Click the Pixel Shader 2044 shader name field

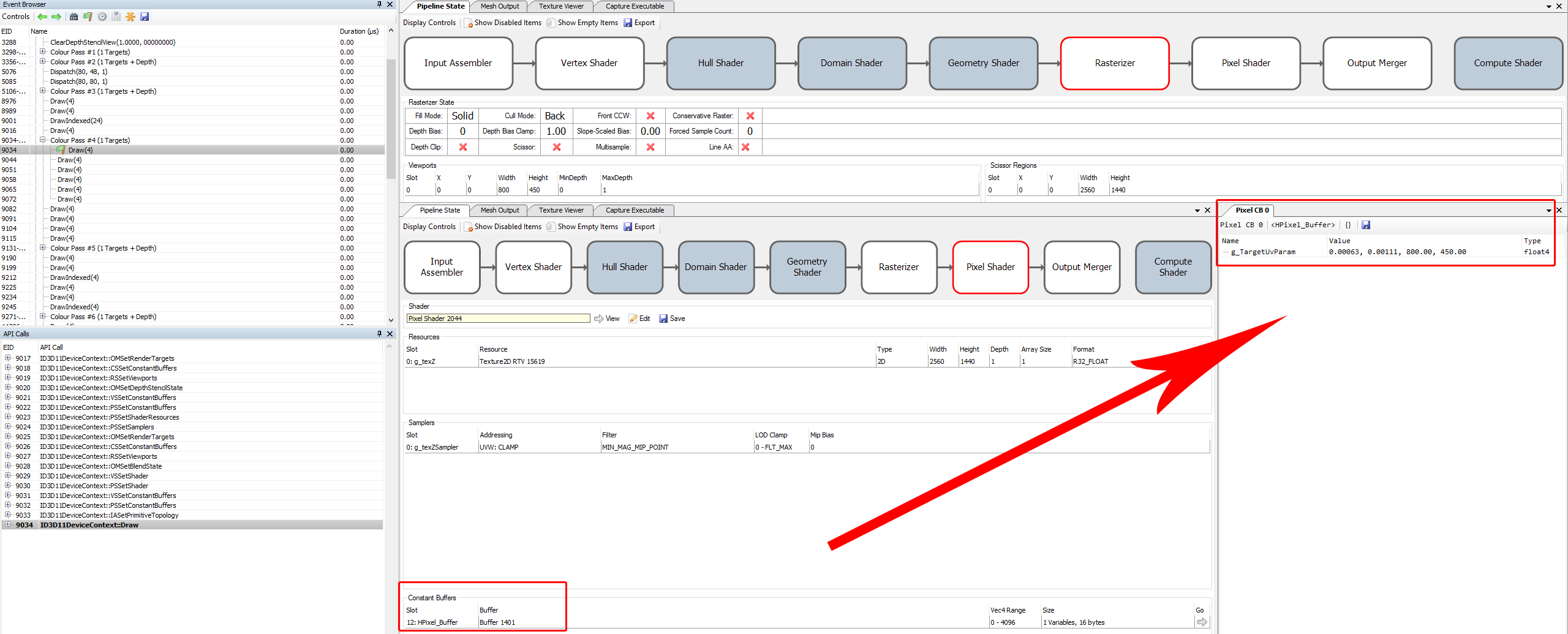(497, 319)
